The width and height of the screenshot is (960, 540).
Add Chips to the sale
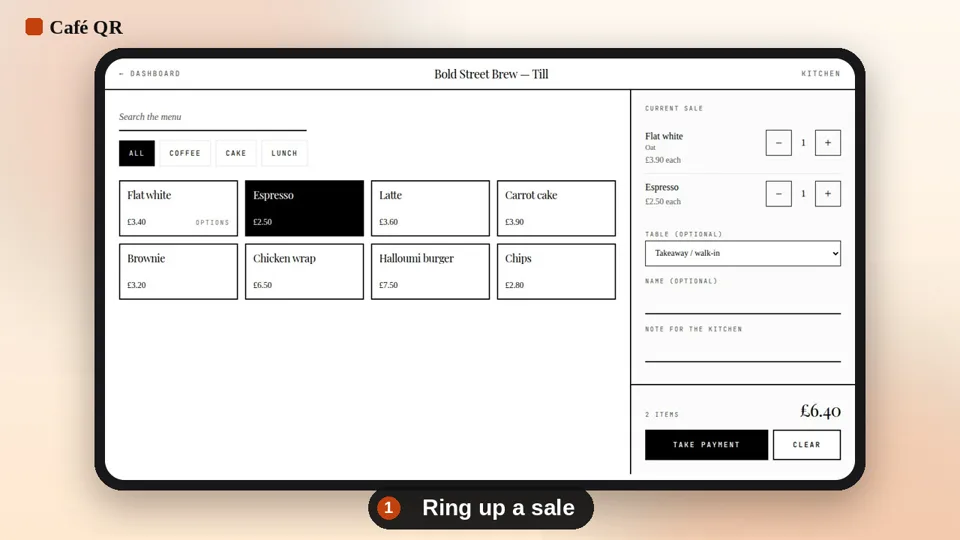pos(556,271)
